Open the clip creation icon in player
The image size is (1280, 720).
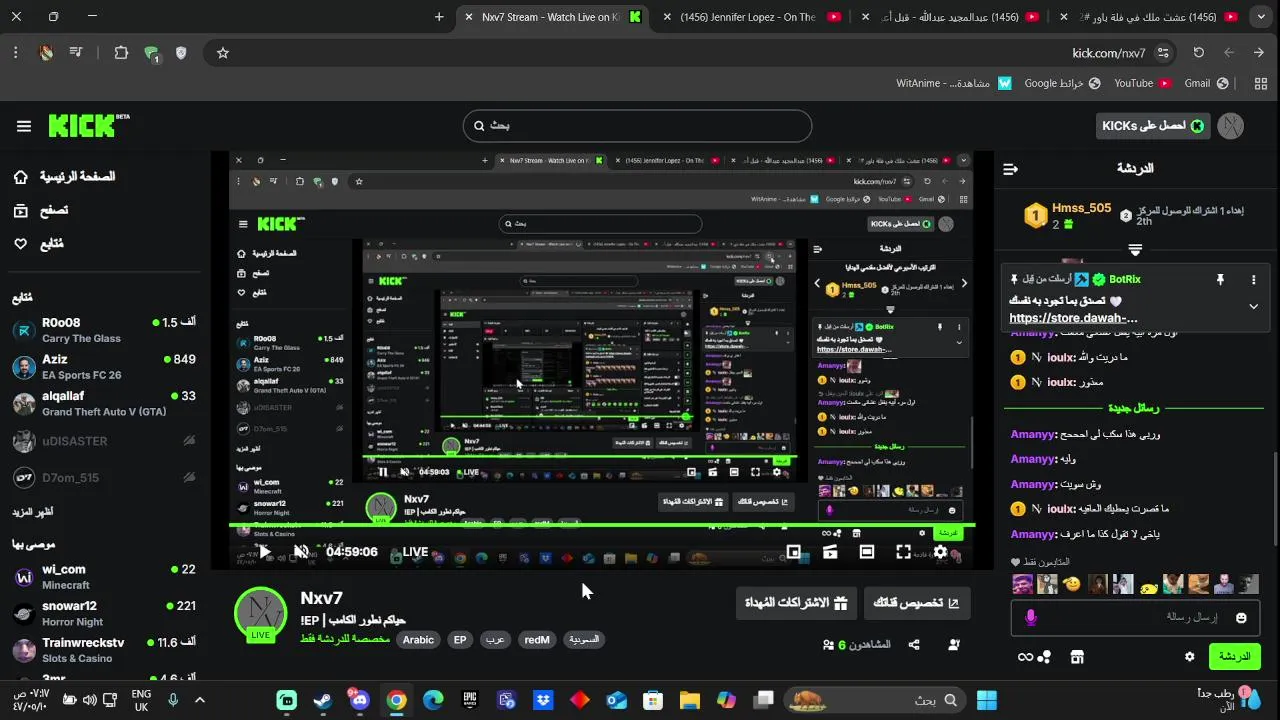pos(830,551)
